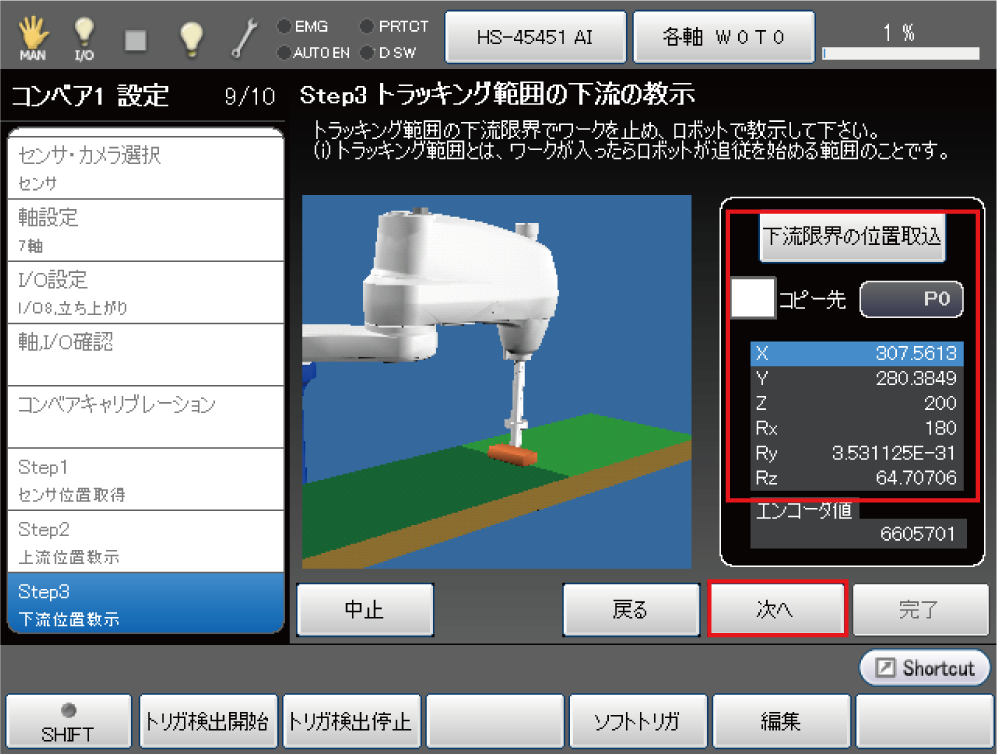Image resolution: width=997 pixels, height=754 pixels.
Task: Open the P0 copy destination selector
Action: click(910, 299)
